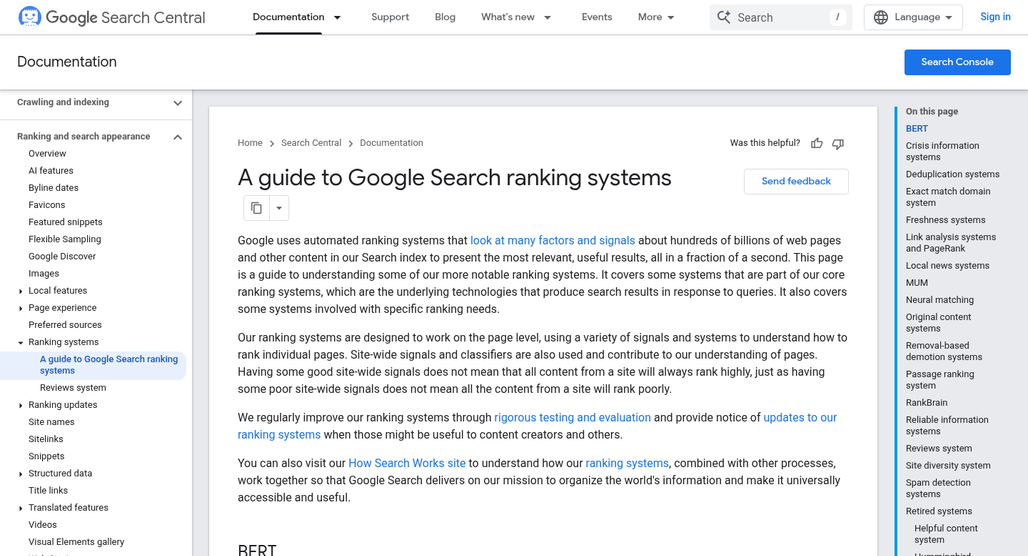Open the Language dropdown
Image resolution: width=1028 pixels, height=556 pixels.
(x=913, y=17)
